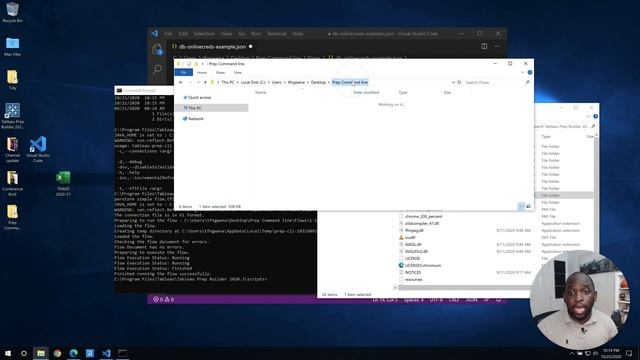640x360 pixels.
Task: Click 'Users' in the address breadcrumb
Action: coord(277,82)
